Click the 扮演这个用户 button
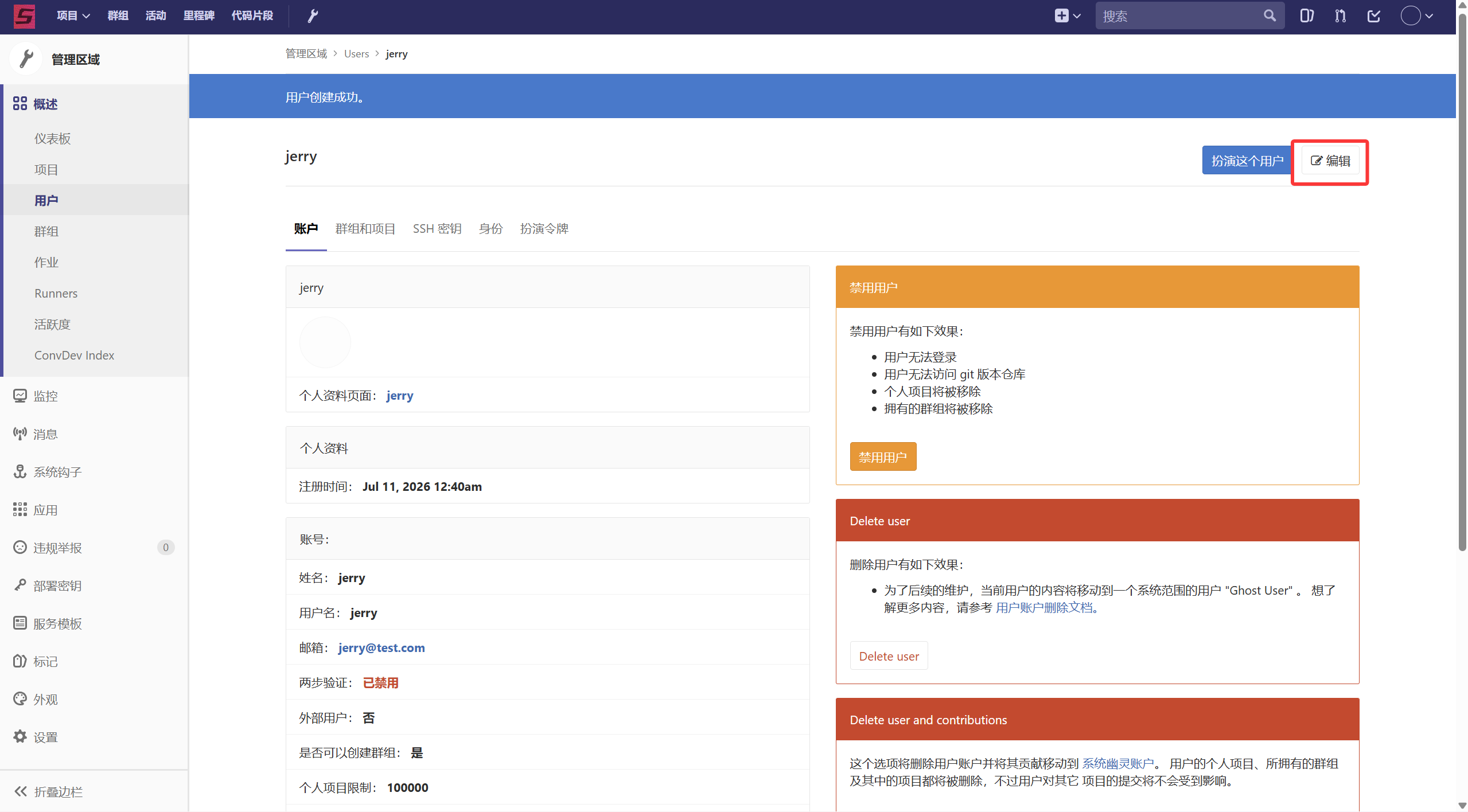Viewport: 1468px width, 812px height. pyautogui.click(x=1247, y=161)
